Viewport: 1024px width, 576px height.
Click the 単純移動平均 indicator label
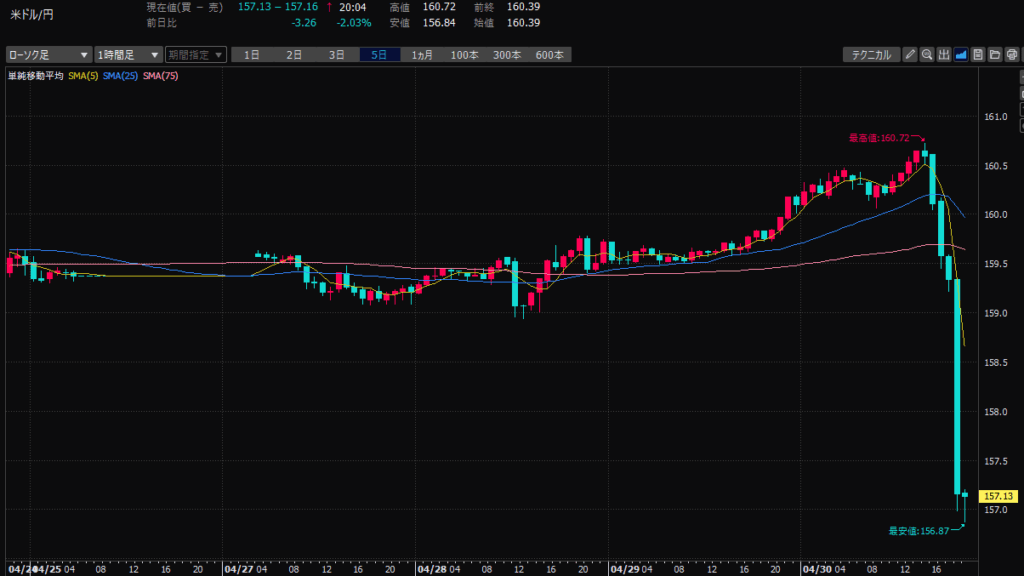(x=36, y=76)
